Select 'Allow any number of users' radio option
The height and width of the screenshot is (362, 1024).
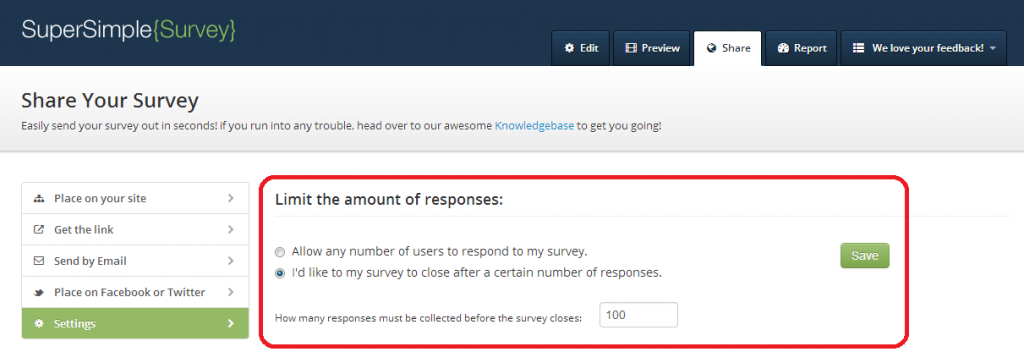(x=280, y=252)
